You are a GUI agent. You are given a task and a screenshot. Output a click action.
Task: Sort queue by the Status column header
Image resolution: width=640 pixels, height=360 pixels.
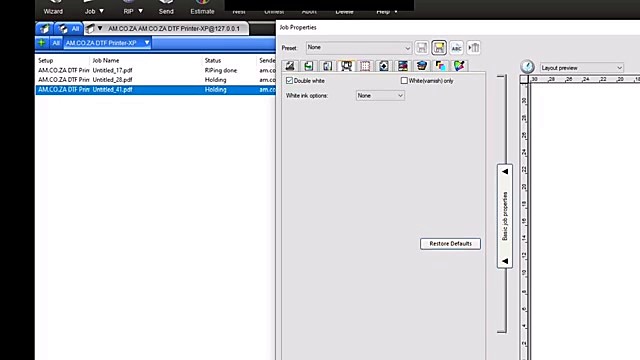[213, 60]
